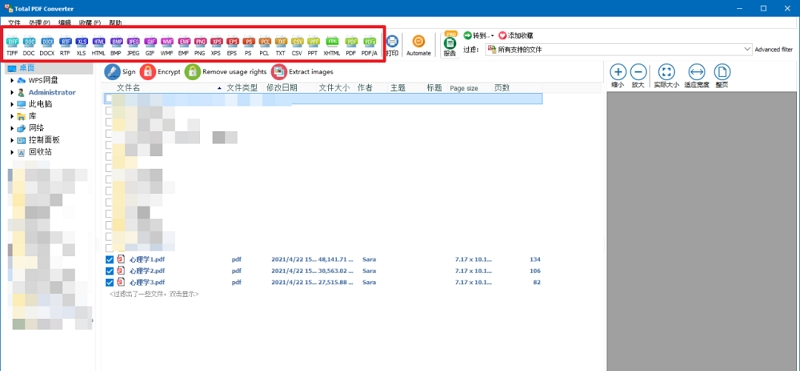Pick the PCL format icon
The width and height of the screenshot is (800, 371).
click(x=264, y=45)
